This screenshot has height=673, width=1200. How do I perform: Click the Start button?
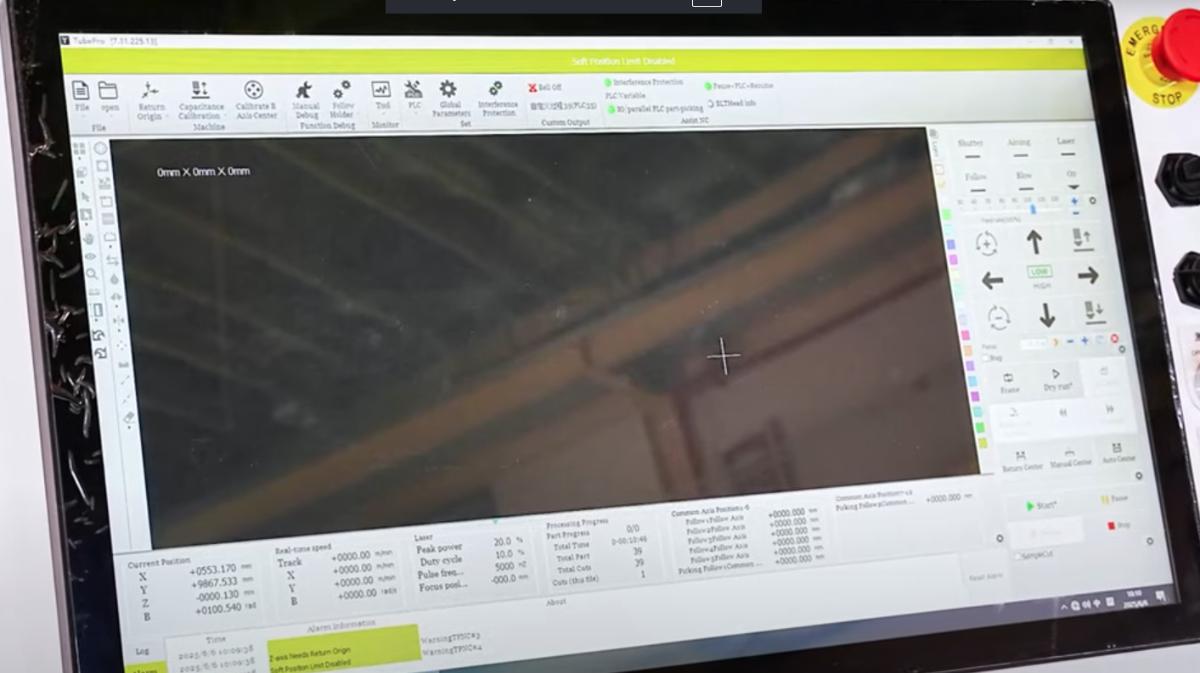[1042, 506]
